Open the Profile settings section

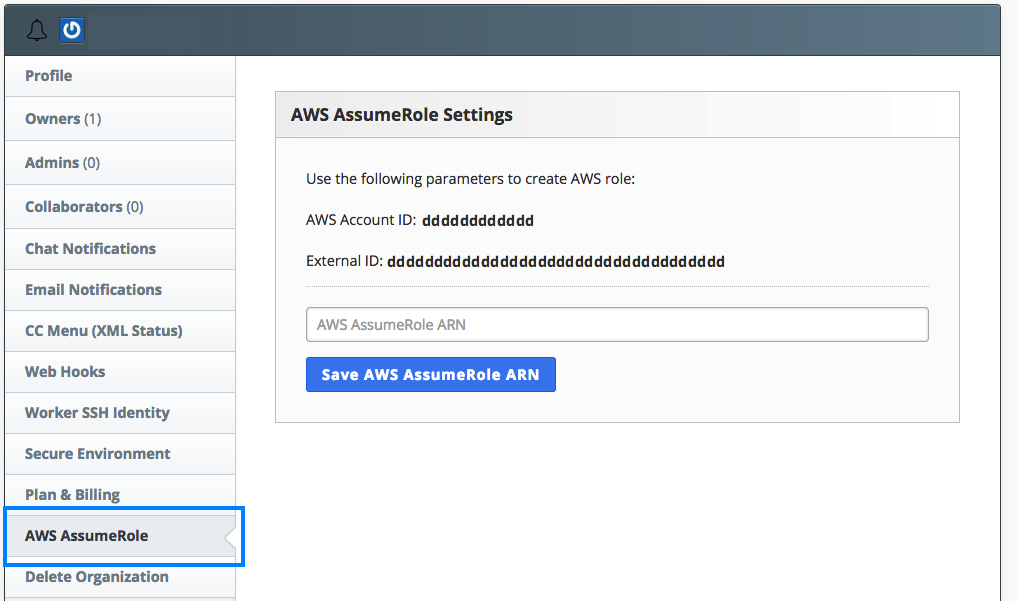tap(120, 76)
